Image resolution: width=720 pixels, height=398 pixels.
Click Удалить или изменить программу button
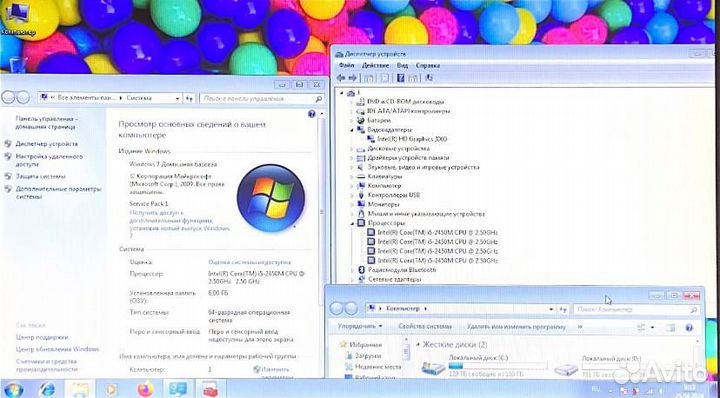pos(516,327)
